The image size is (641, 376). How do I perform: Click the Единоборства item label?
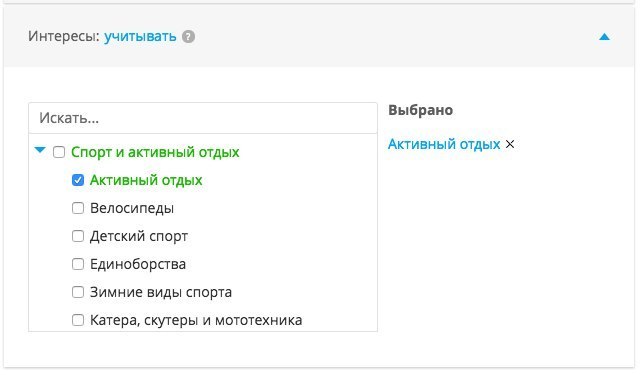click(138, 264)
